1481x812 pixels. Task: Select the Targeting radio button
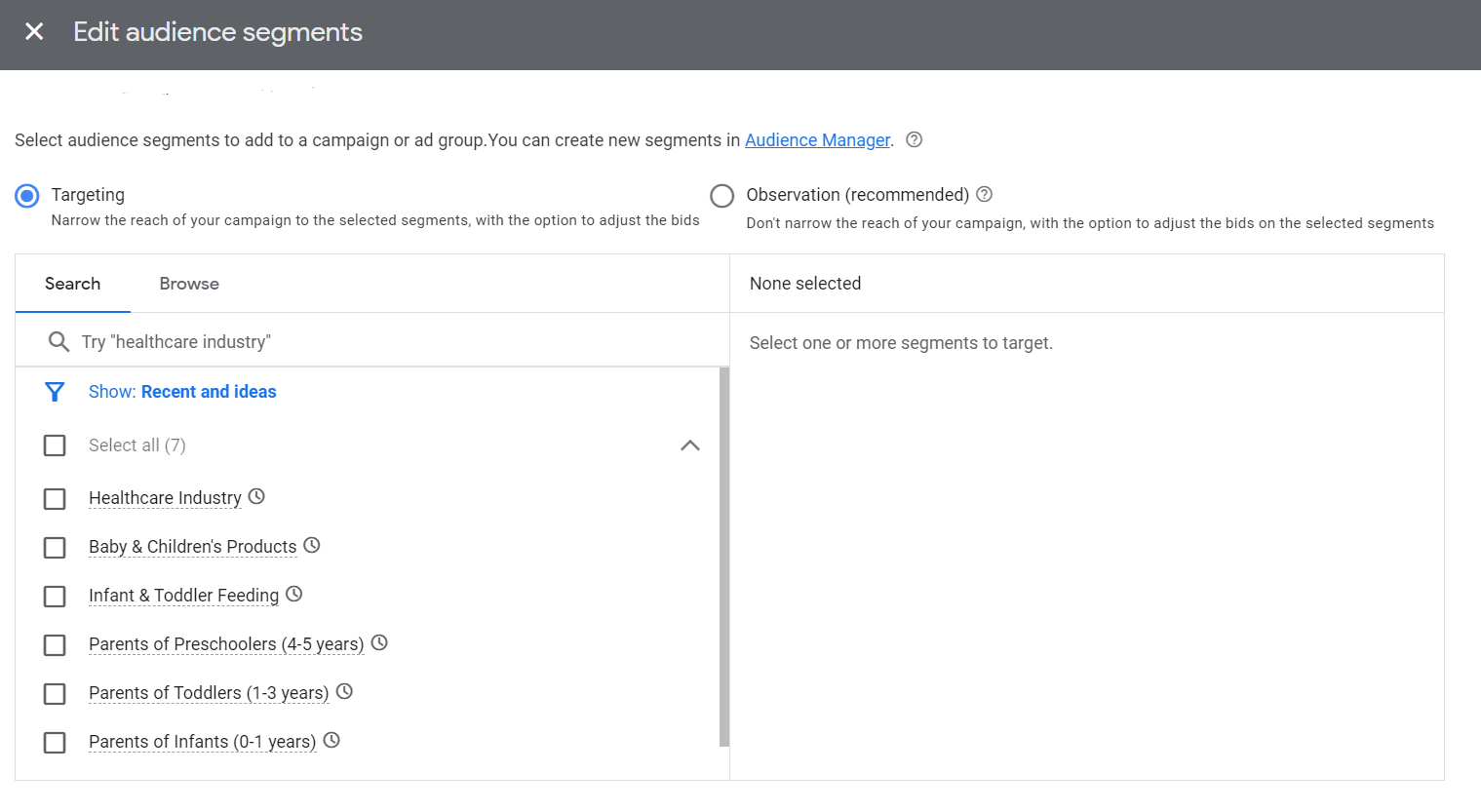coord(27,196)
